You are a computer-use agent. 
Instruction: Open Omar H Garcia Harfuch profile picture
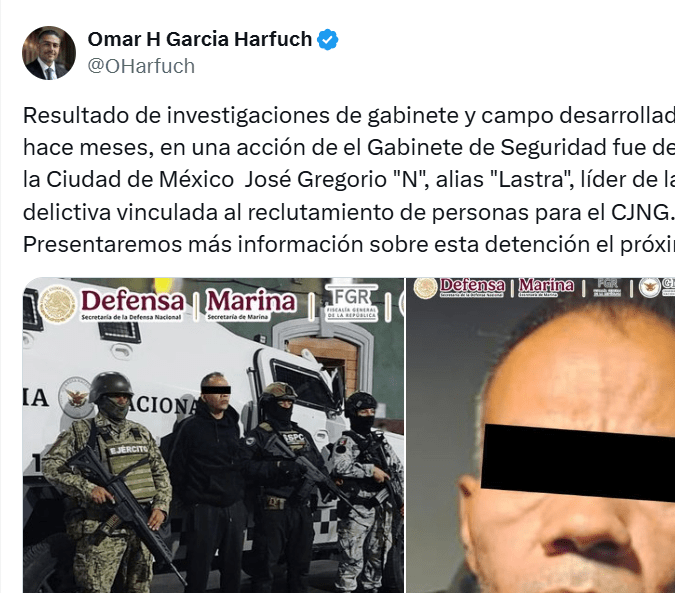coord(49,53)
